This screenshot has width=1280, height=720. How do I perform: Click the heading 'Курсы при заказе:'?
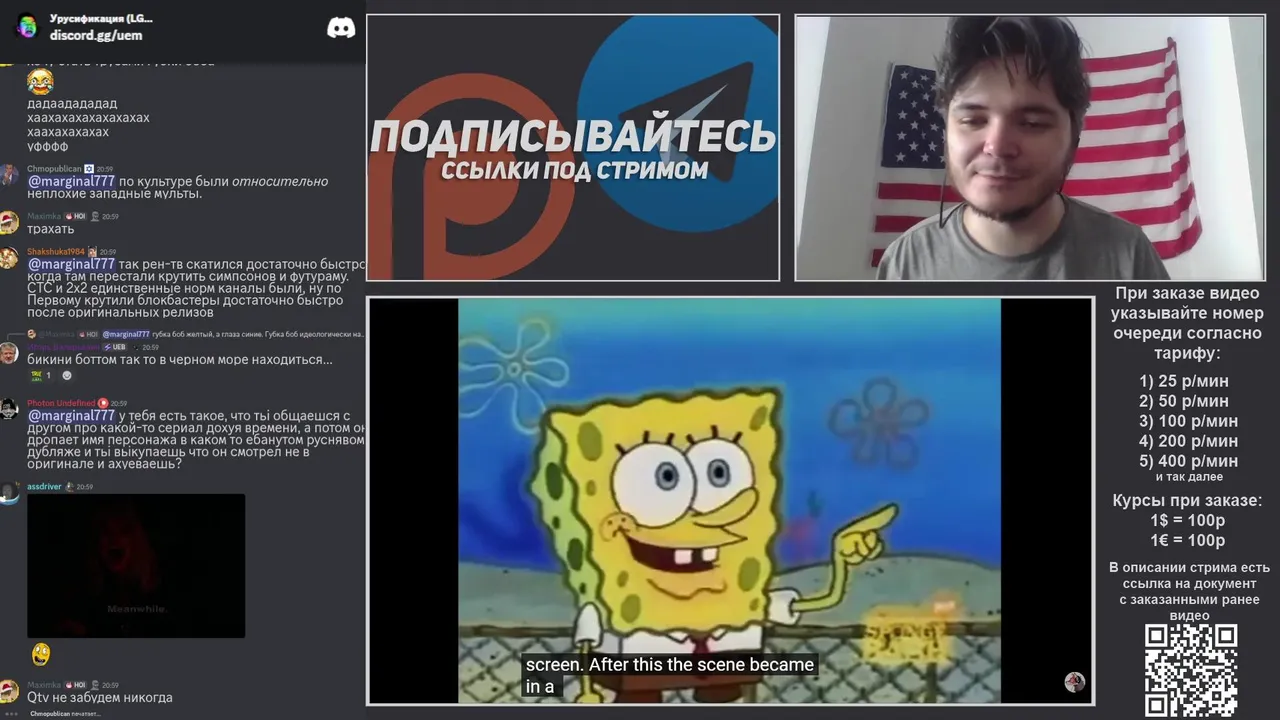pos(1187,501)
